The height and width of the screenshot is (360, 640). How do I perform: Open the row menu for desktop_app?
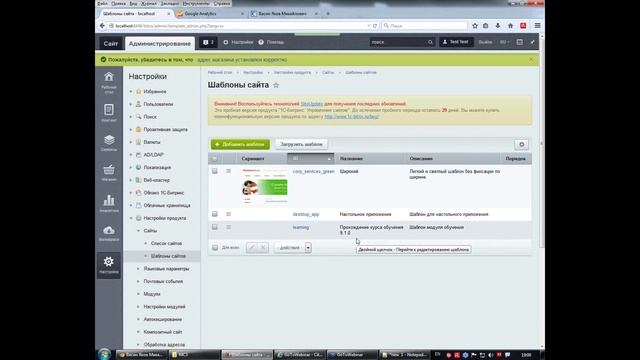pos(229,214)
